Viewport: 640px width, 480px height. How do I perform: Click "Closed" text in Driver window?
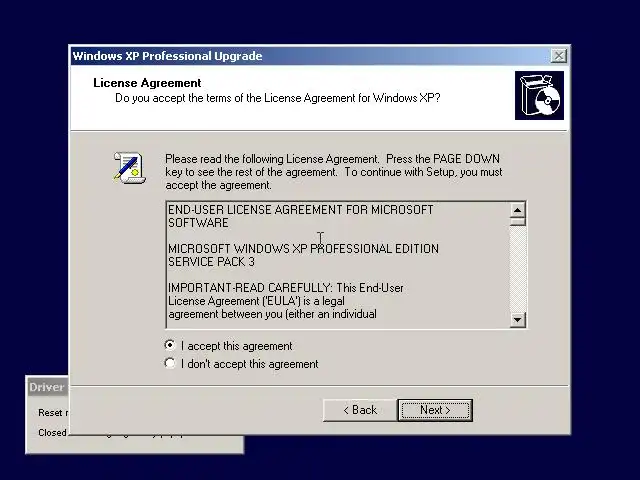52,432
